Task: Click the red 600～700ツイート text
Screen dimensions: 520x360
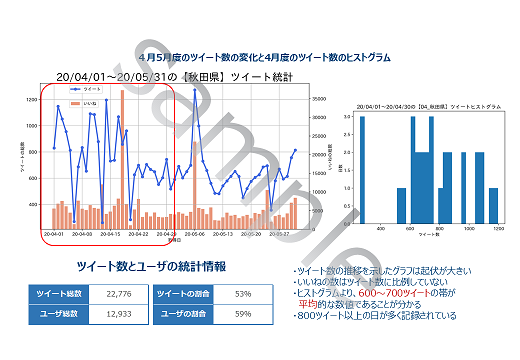Action: coord(394,293)
